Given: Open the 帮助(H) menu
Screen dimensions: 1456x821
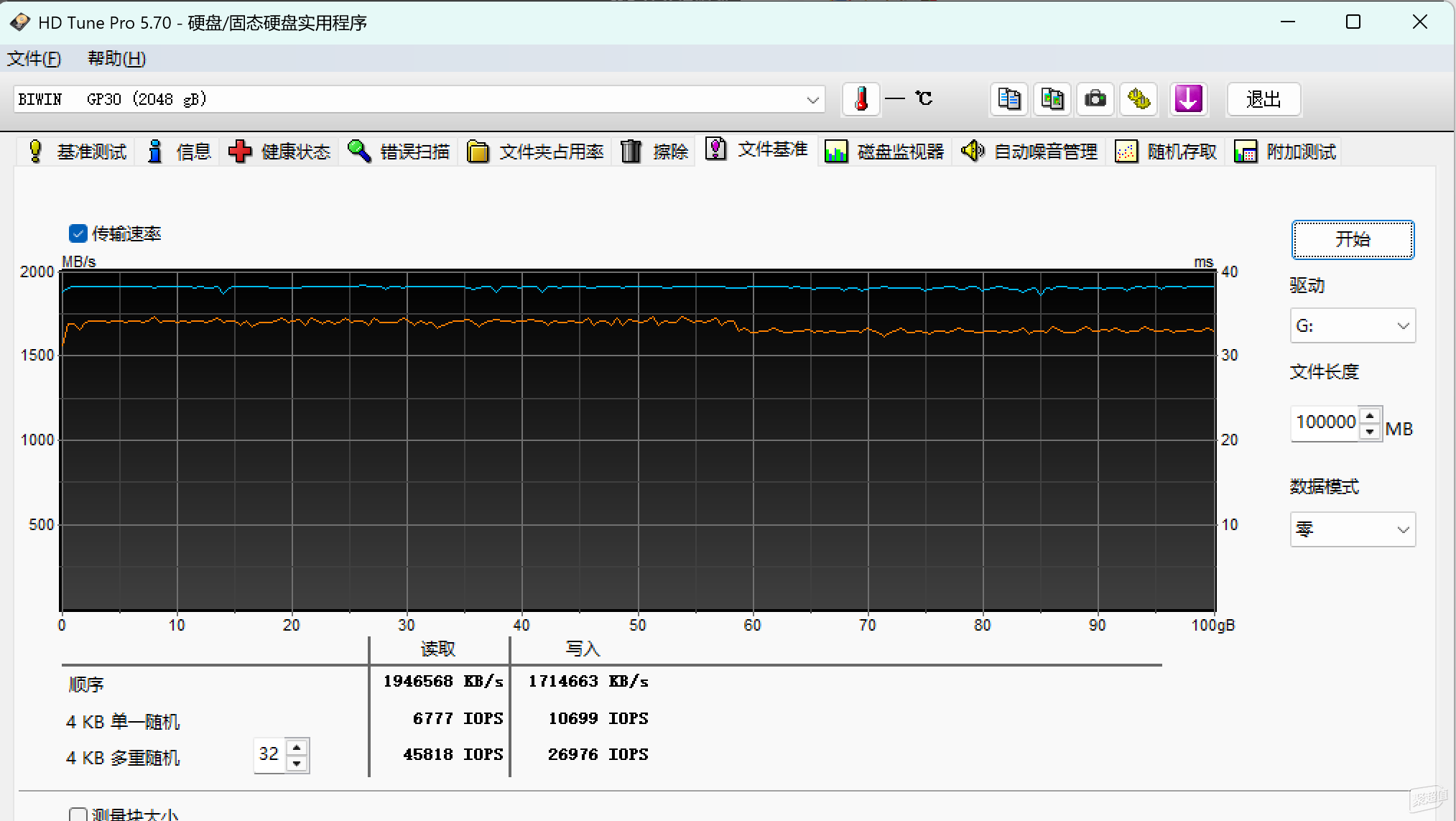Looking at the screenshot, I should tap(116, 59).
